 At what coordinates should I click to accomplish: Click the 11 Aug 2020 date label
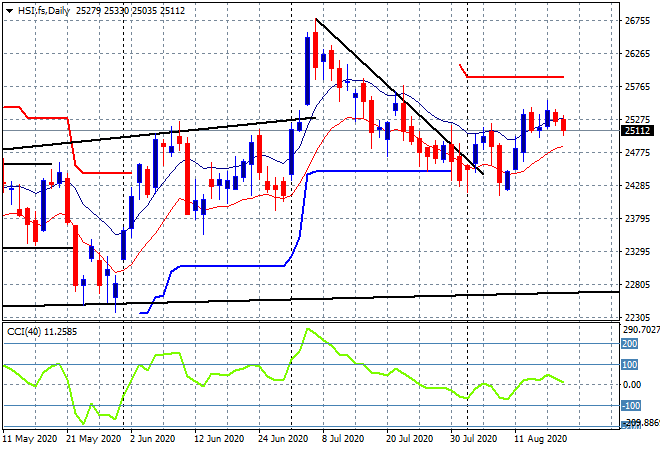pos(540,439)
